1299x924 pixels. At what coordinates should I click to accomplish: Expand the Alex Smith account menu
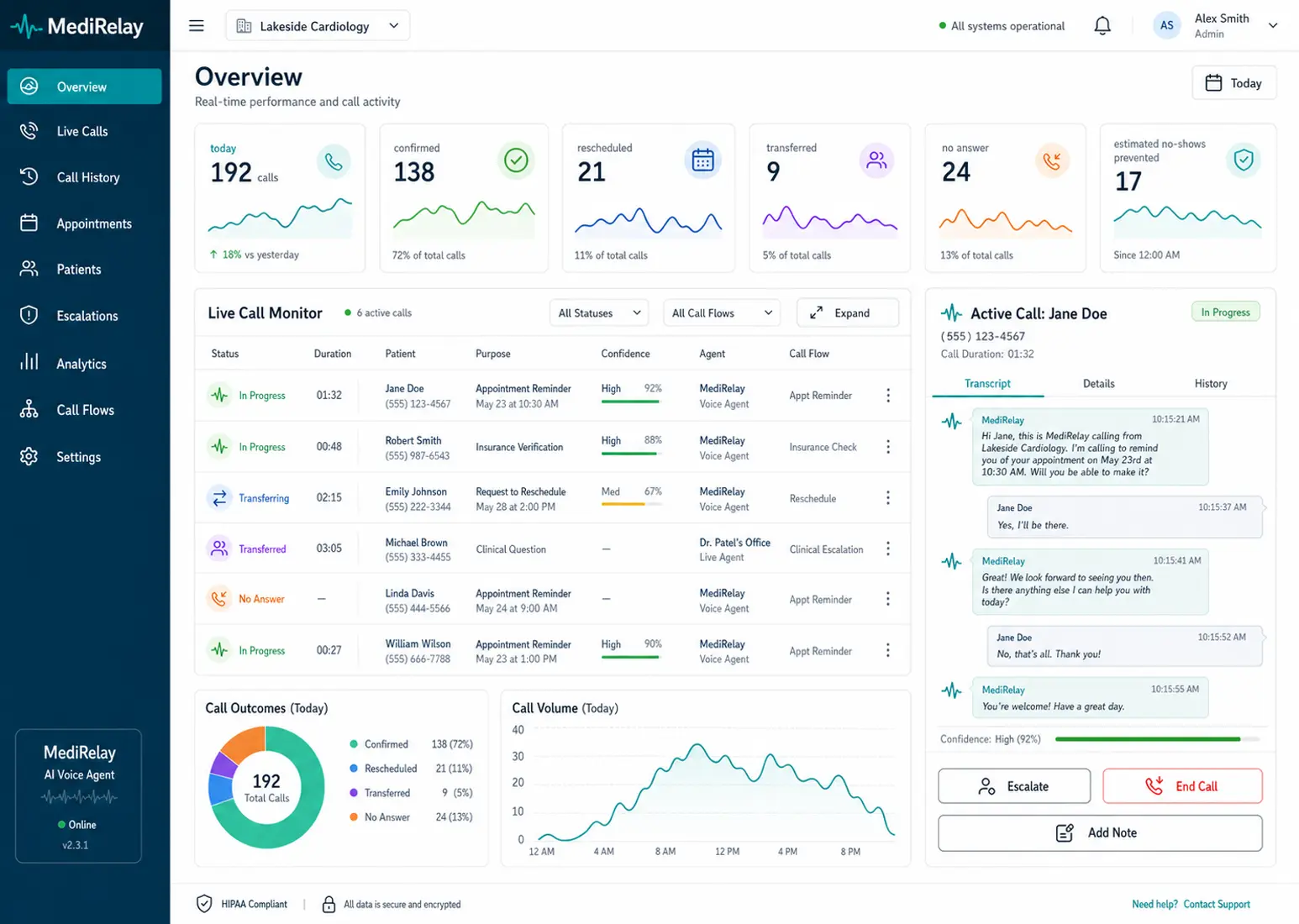coord(1273,26)
